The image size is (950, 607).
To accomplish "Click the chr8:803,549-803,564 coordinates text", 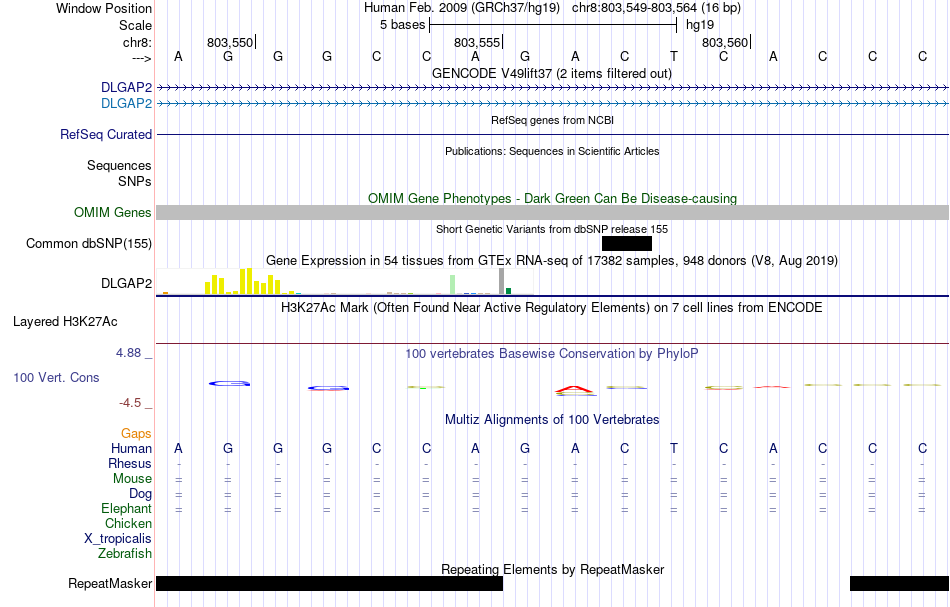I will pyautogui.click(x=656, y=8).
